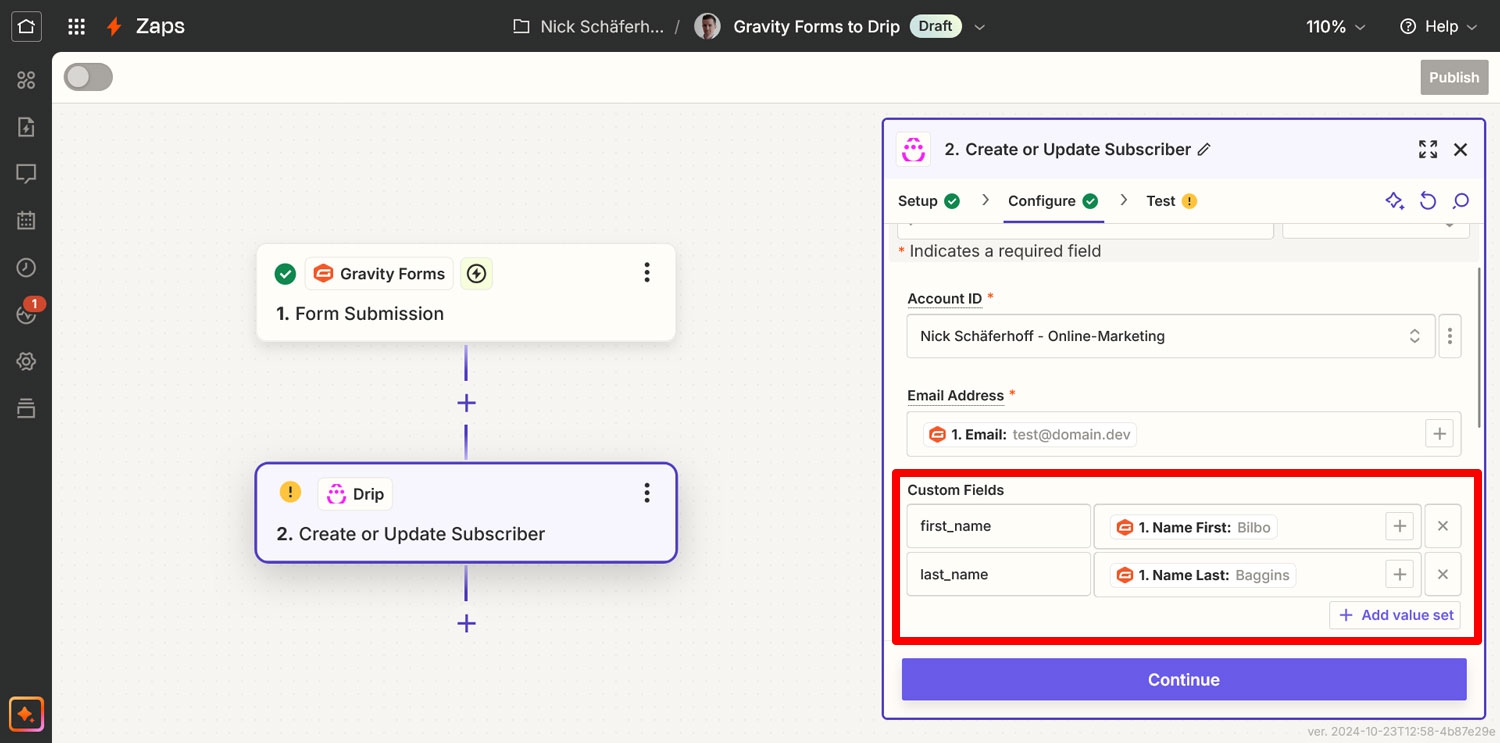The width and height of the screenshot is (1500, 743).
Task: Click the Gravity Forms app badge
Action: click(x=379, y=273)
